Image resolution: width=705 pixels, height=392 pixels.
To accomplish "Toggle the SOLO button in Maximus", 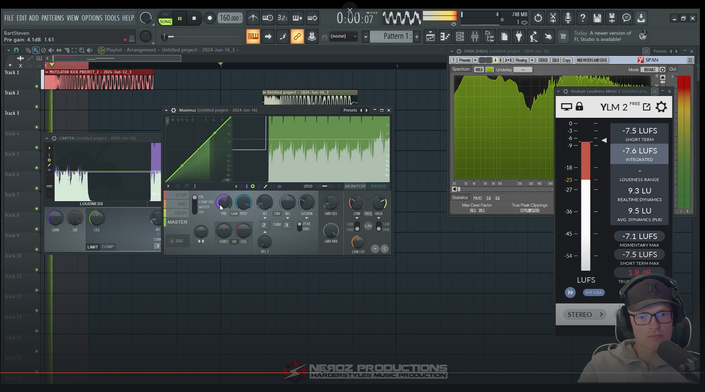I will coord(177,241).
